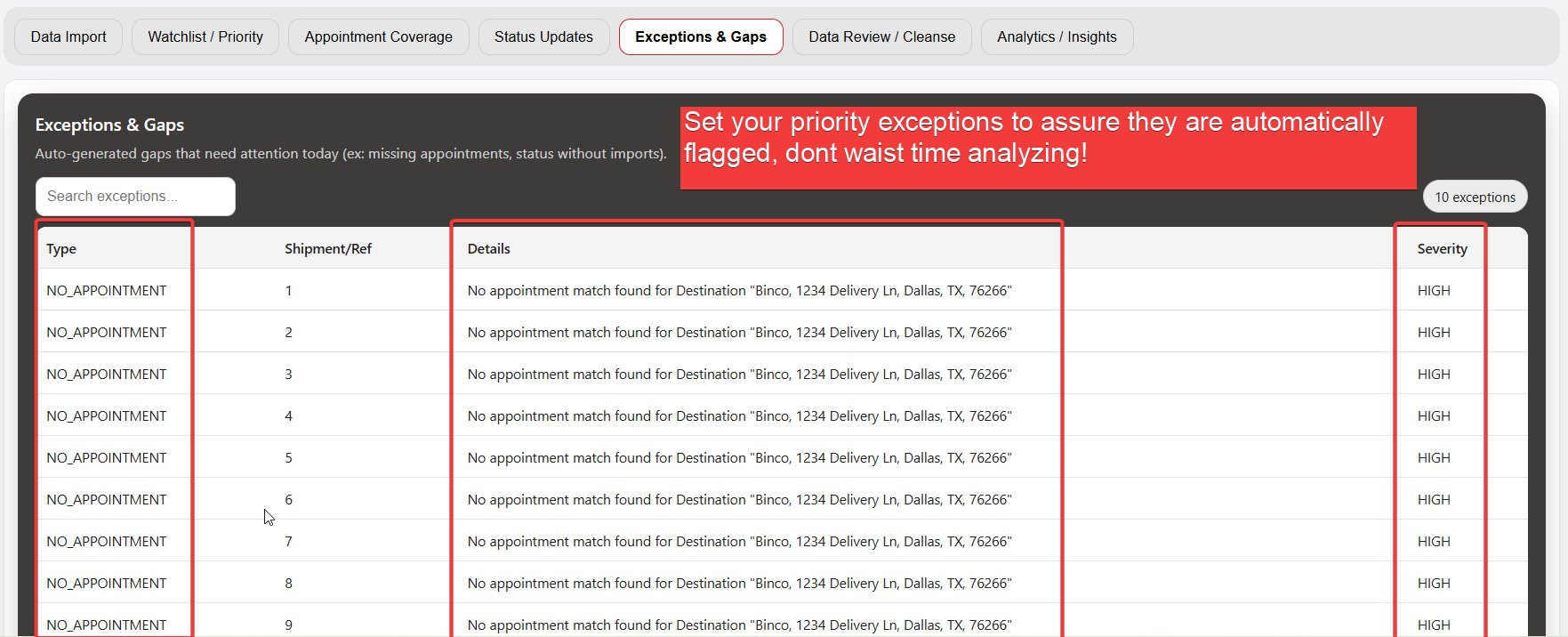Select the Exceptions & Gaps tab

[701, 36]
